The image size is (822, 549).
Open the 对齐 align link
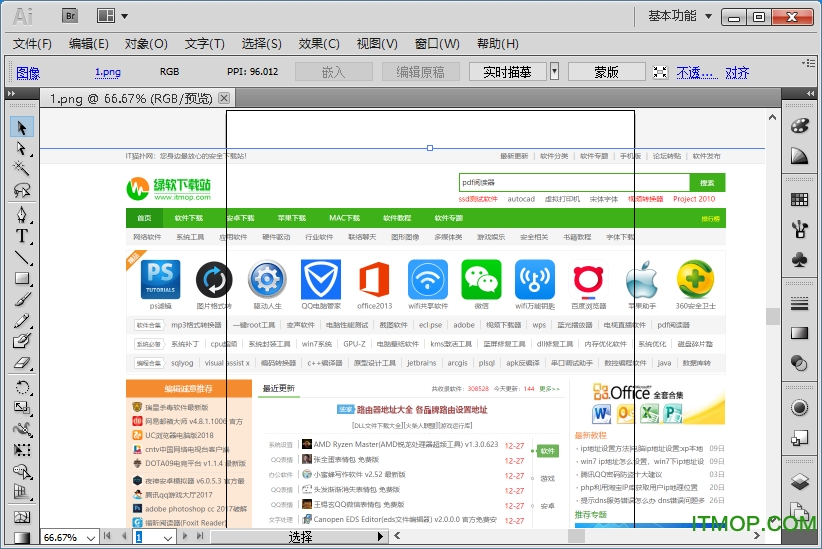[x=737, y=72]
